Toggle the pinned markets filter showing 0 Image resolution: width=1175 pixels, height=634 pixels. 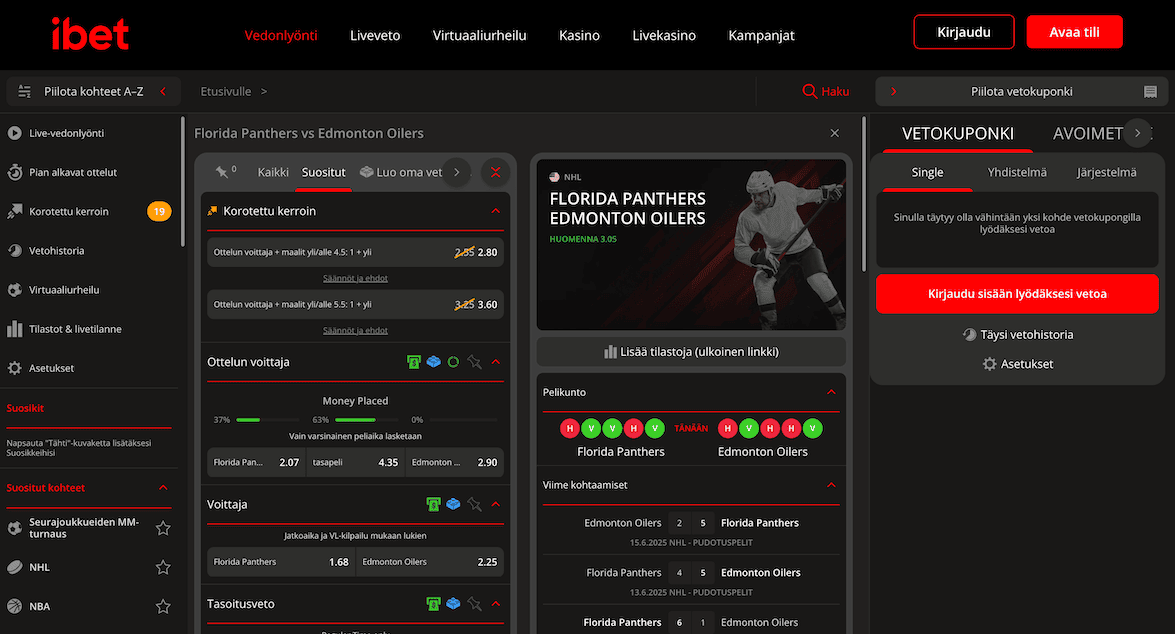point(225,172)
